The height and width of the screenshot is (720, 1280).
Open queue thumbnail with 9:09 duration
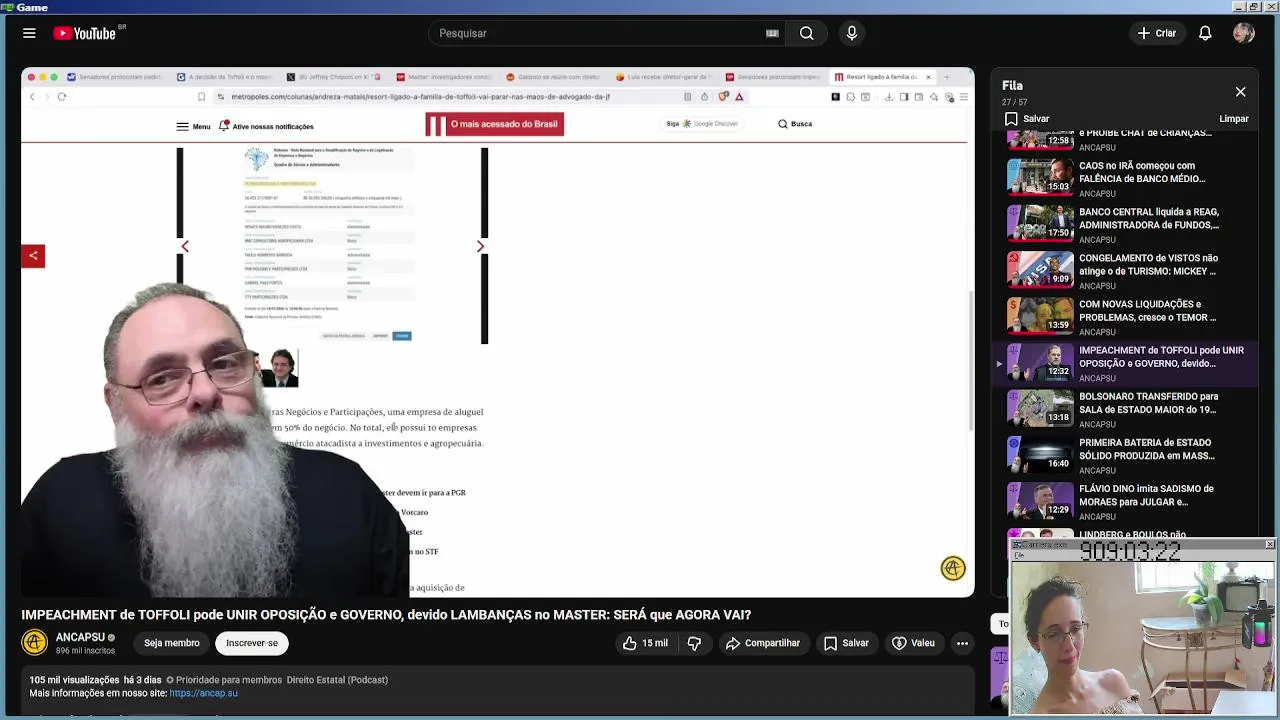(x=1040, y=269)
